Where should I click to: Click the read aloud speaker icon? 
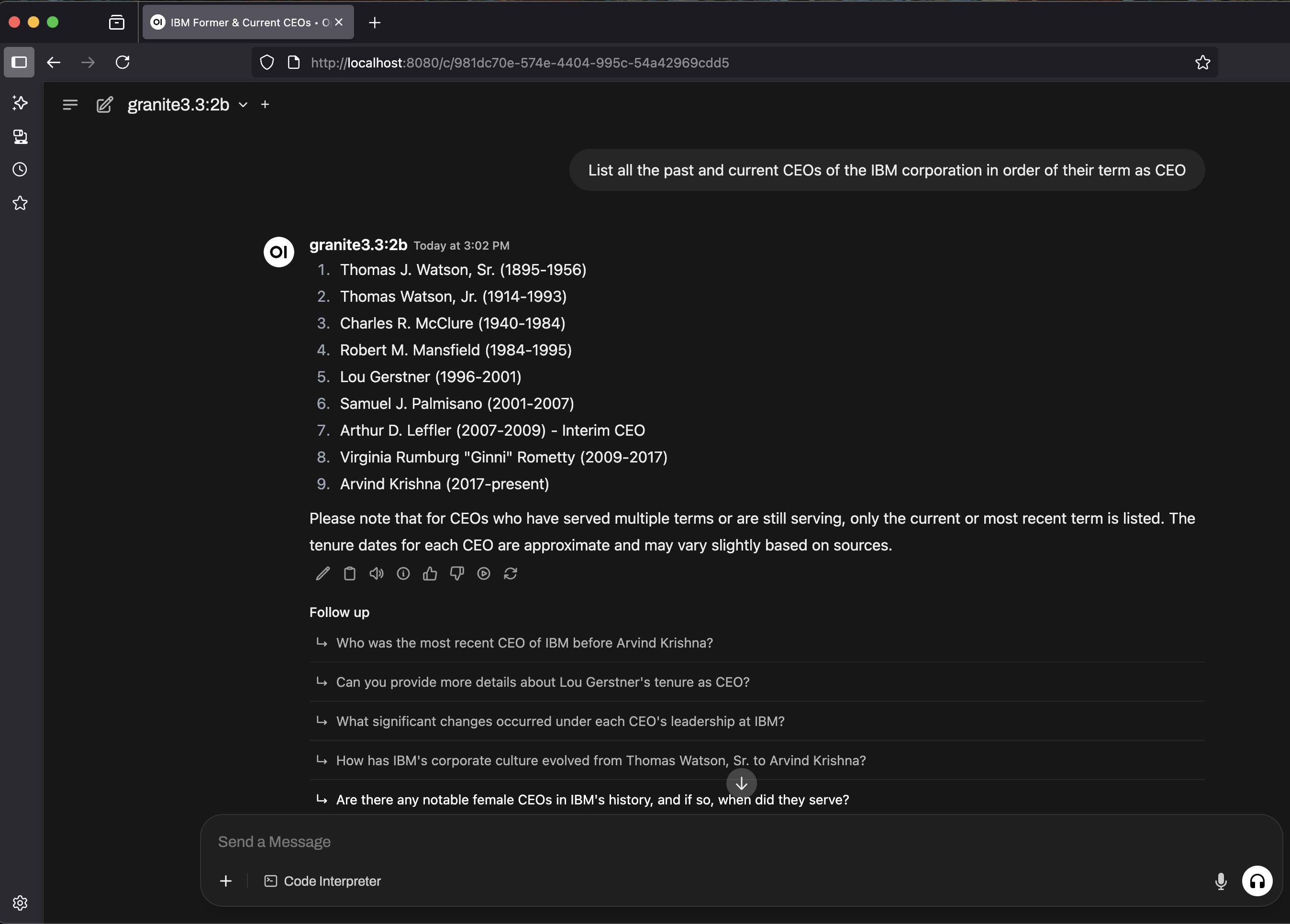coord(376,574)
